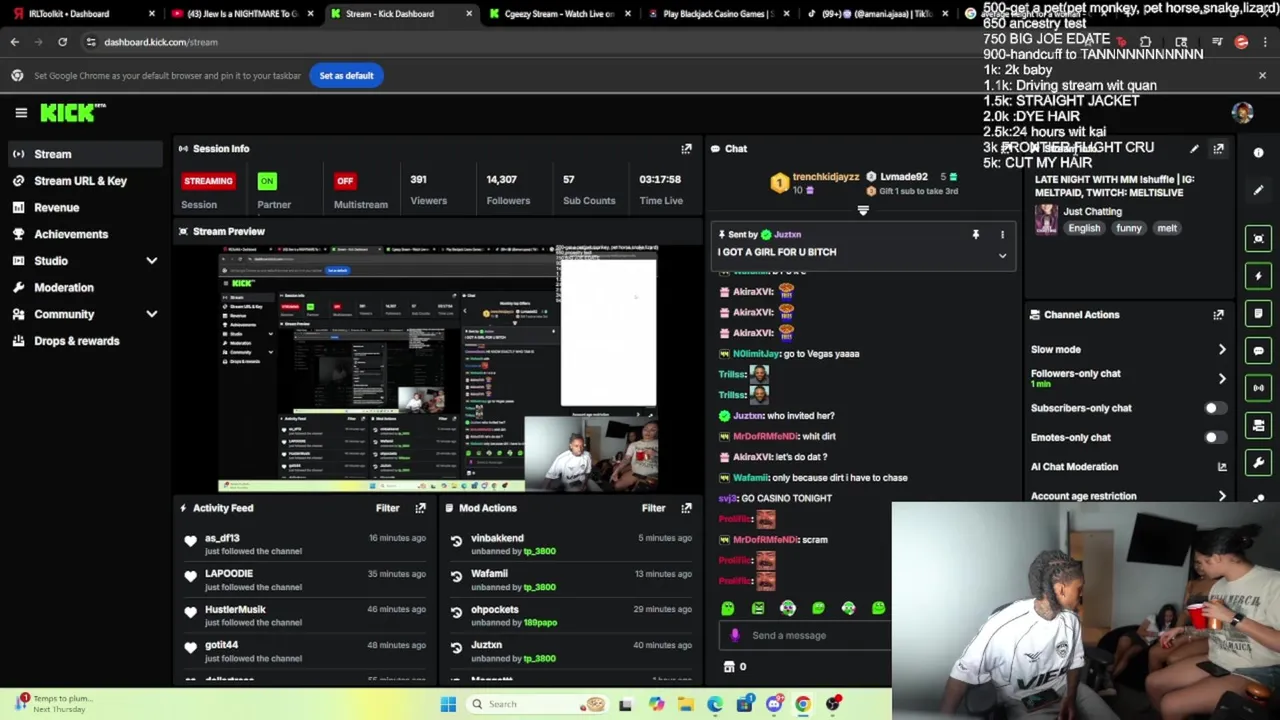This screenshot has height=720, width=1280.
Task: Open Windows Start menu
Action: [449, 704]
